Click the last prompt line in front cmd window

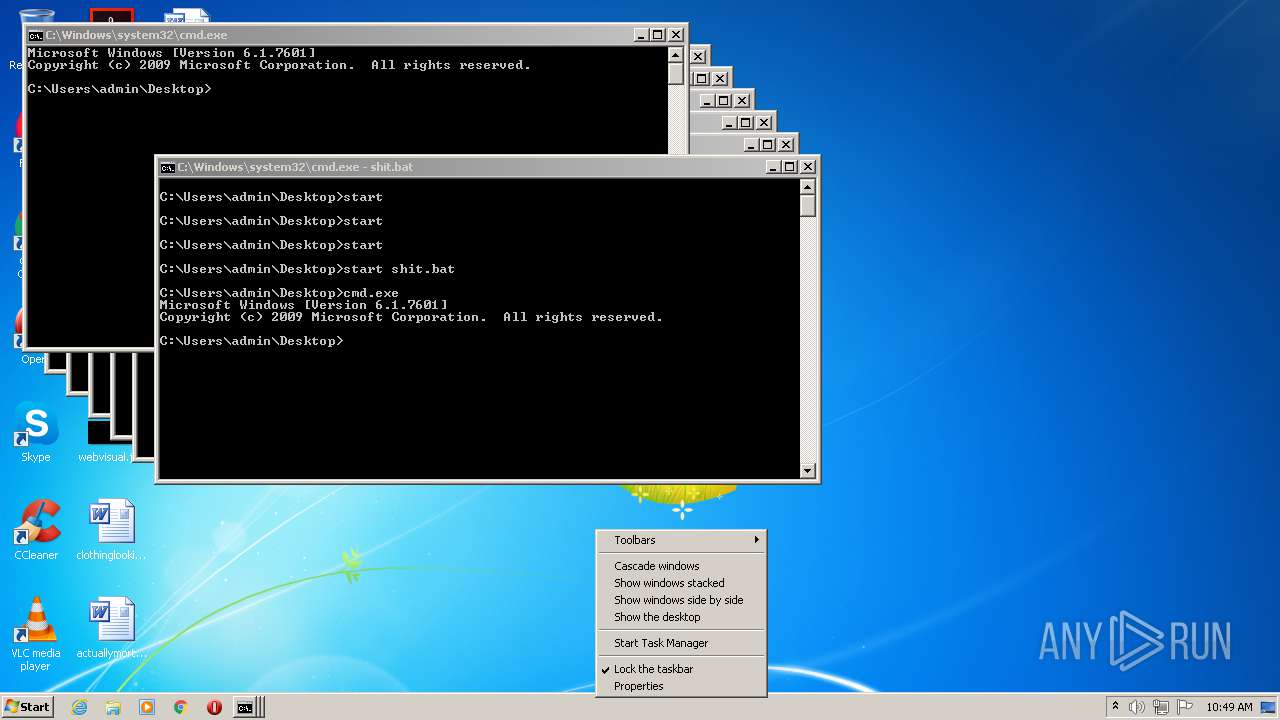(252, 341)
